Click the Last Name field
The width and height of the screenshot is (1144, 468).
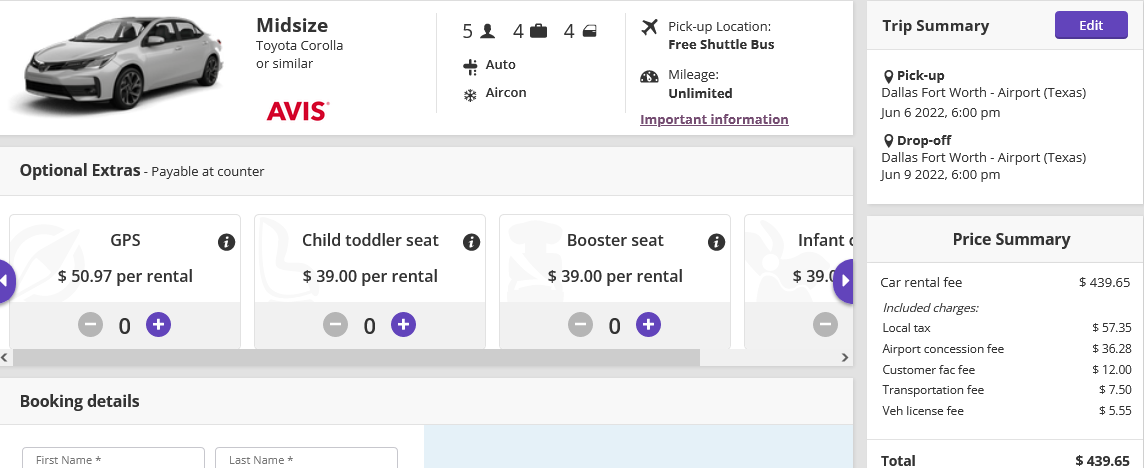(306, 458)
